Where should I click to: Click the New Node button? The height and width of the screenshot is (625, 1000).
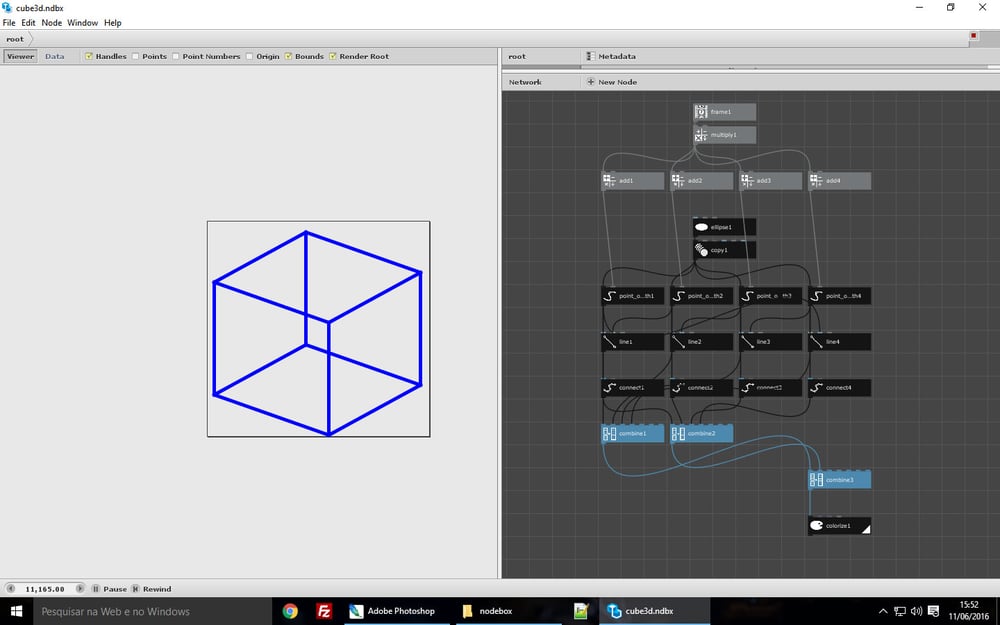pyautogui.click(x=612, y=82)
